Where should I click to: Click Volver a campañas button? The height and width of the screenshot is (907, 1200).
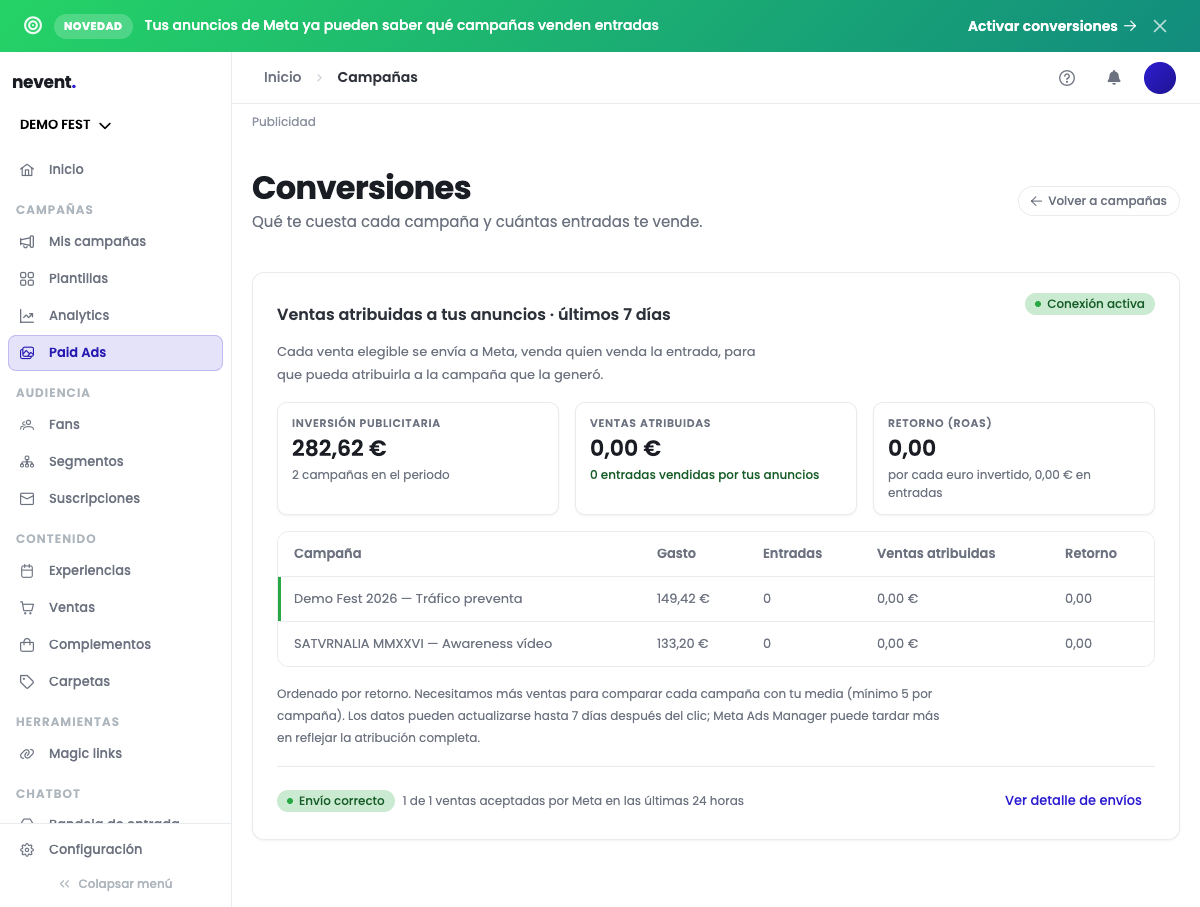pyautogui.click(x=1098, y=201)
